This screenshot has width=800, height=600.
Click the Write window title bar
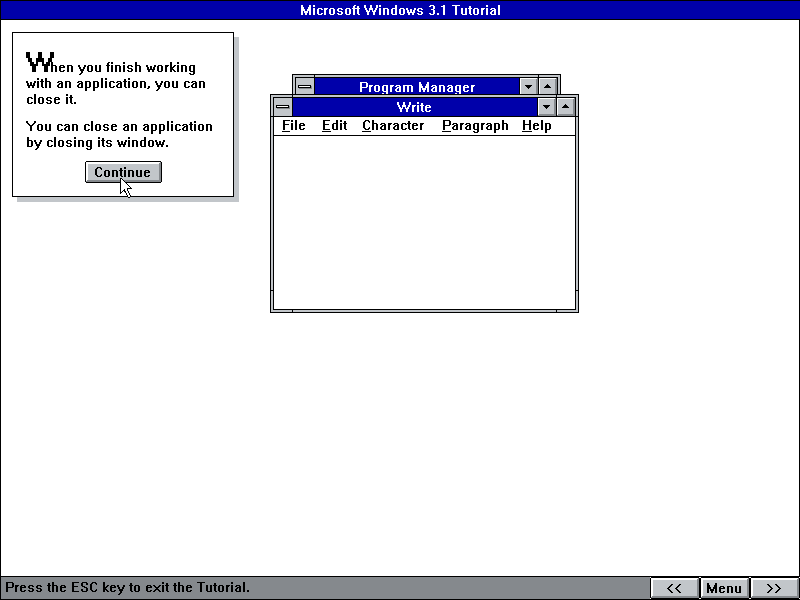coord(414,107)
